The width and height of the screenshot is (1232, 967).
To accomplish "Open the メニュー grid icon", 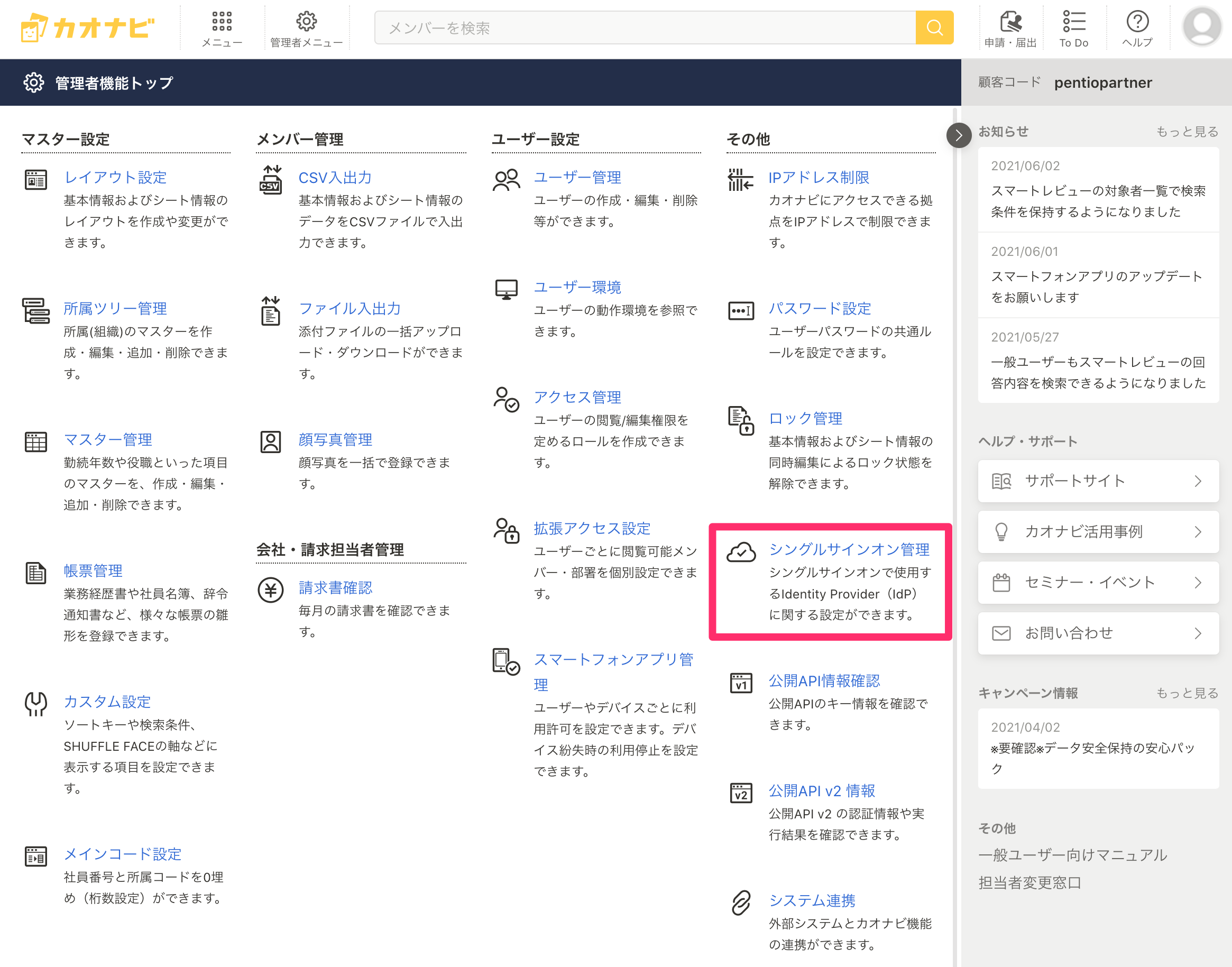I will pos(222,22).
